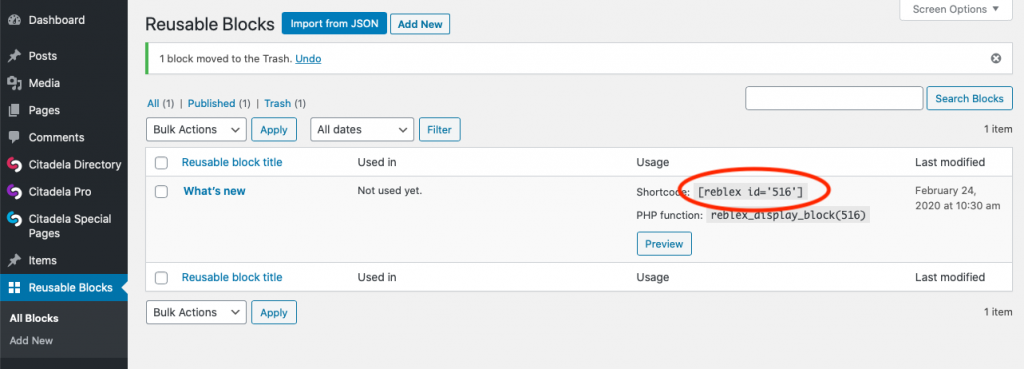Show Published blocks filter link

click(211, 103)
